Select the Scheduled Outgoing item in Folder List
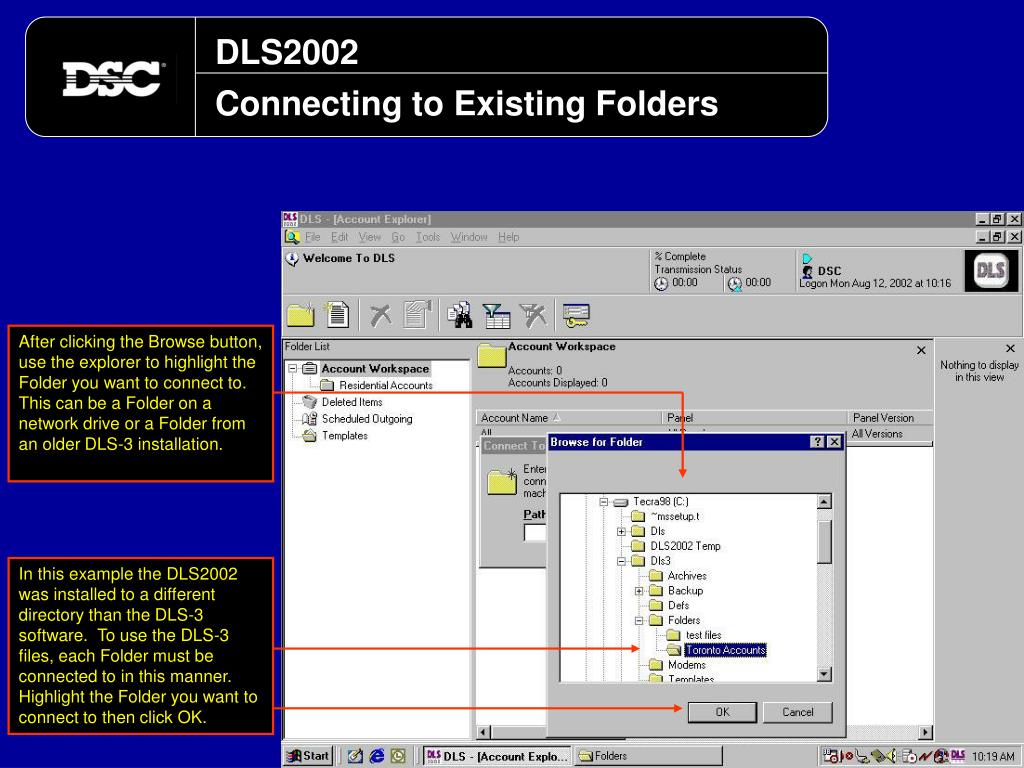 (366, 419)
